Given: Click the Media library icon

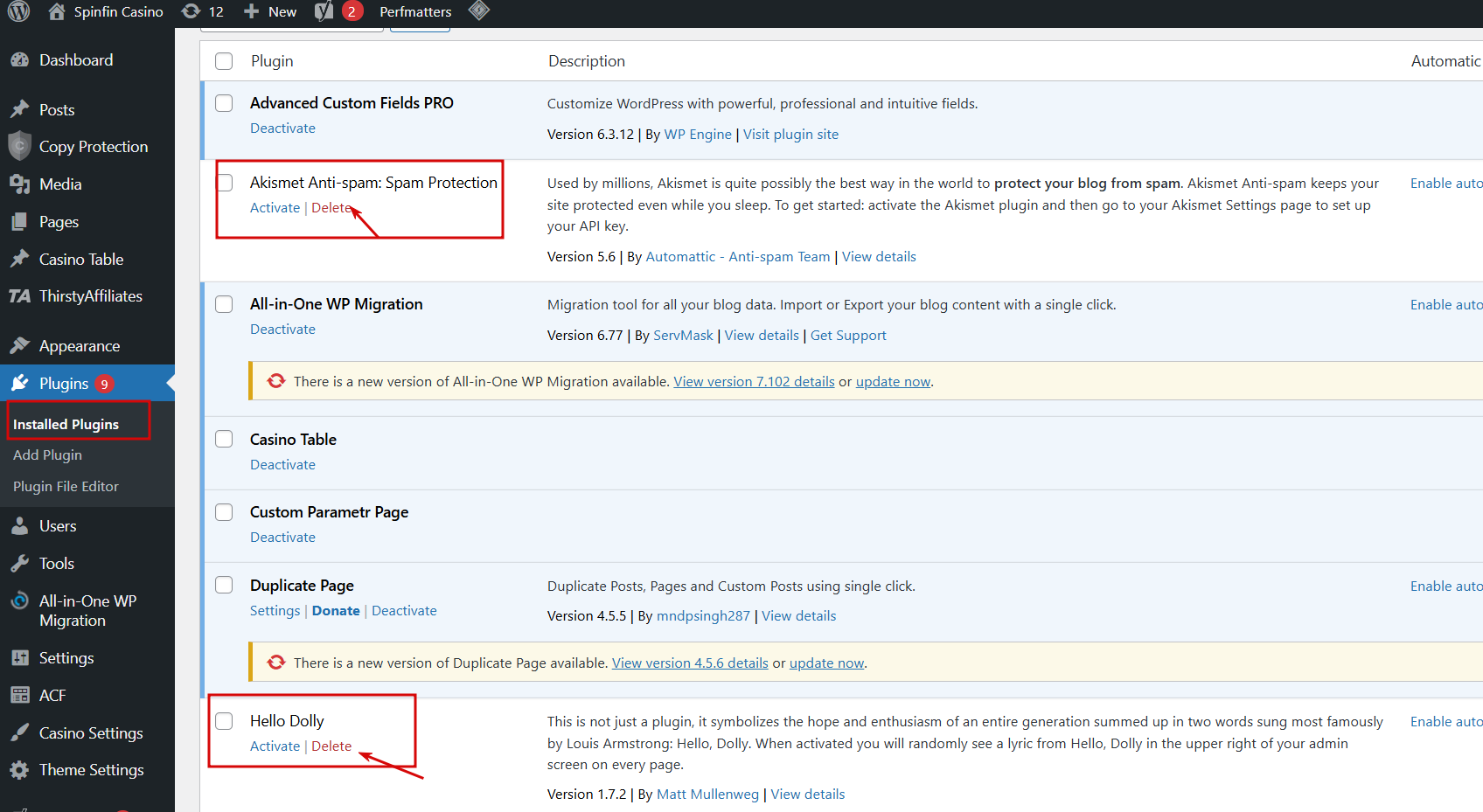Looking at the screenshot, I should pos(19,184).
